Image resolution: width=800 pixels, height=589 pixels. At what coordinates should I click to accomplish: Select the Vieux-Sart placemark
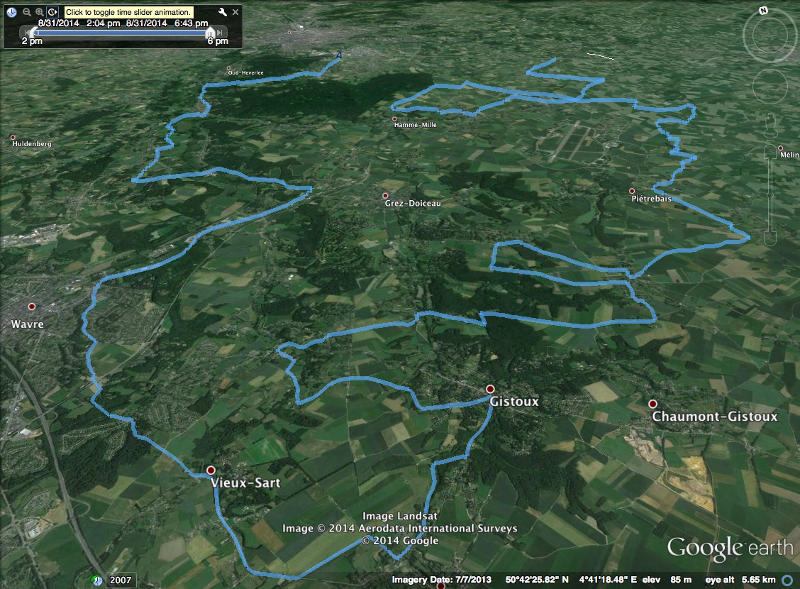point(210,470)
